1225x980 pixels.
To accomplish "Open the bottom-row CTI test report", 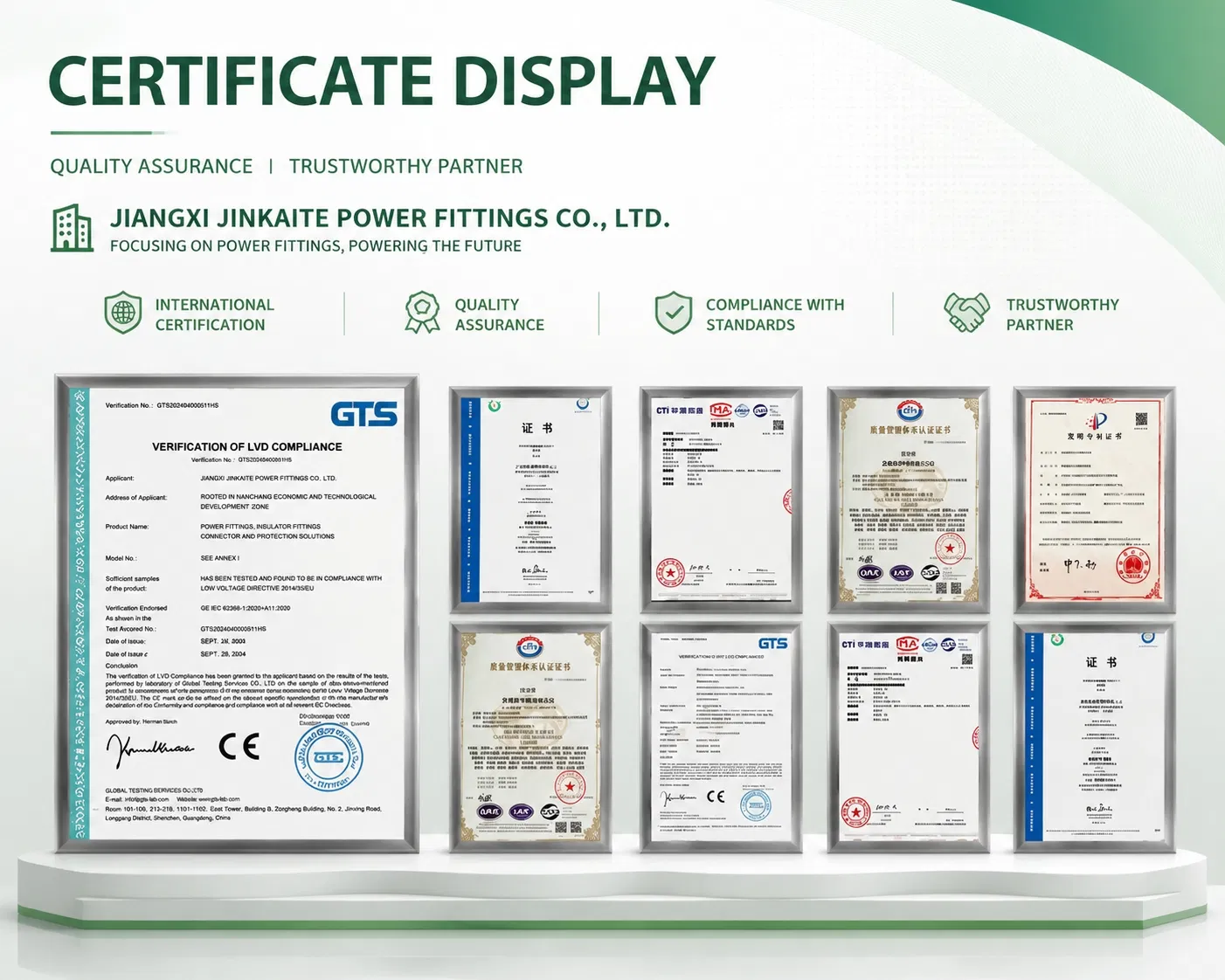I will click(909, 737).
